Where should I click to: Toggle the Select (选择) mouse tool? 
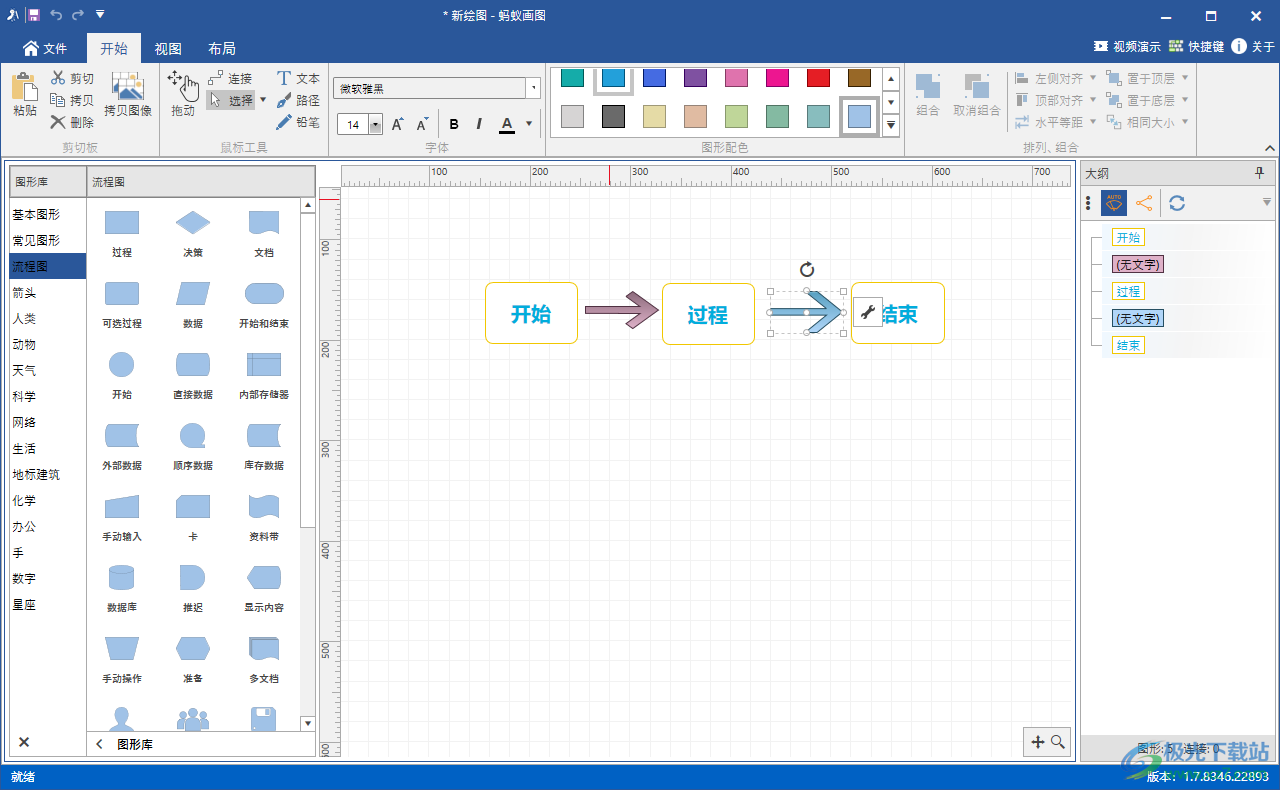click(x=231, y=100)
